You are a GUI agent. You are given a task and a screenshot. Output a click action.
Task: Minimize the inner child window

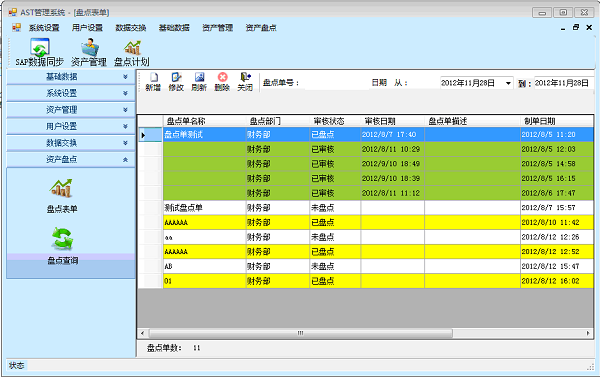tap(563, 28)
